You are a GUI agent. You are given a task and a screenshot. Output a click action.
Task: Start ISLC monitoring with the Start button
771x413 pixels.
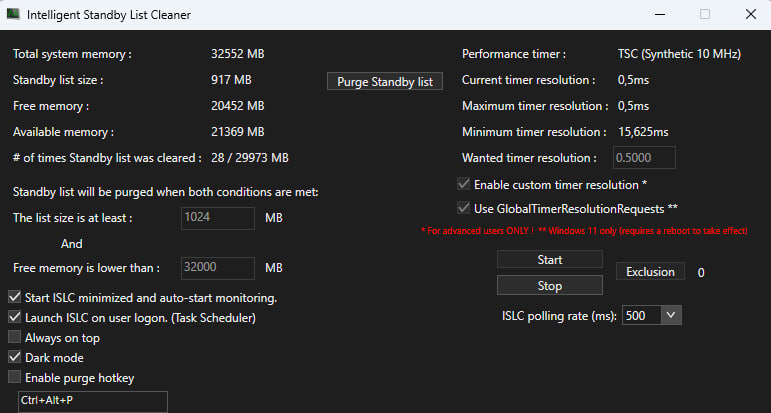pyautogui.click(x=550, y=260)
